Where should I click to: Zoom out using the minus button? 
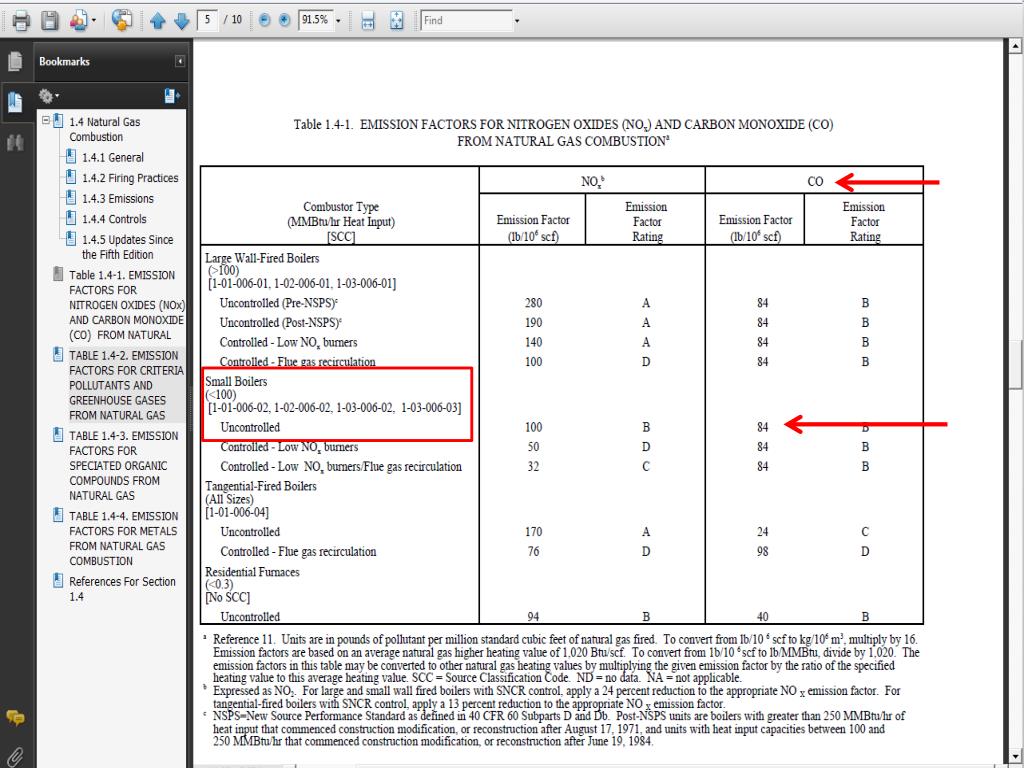pos(264,20)
